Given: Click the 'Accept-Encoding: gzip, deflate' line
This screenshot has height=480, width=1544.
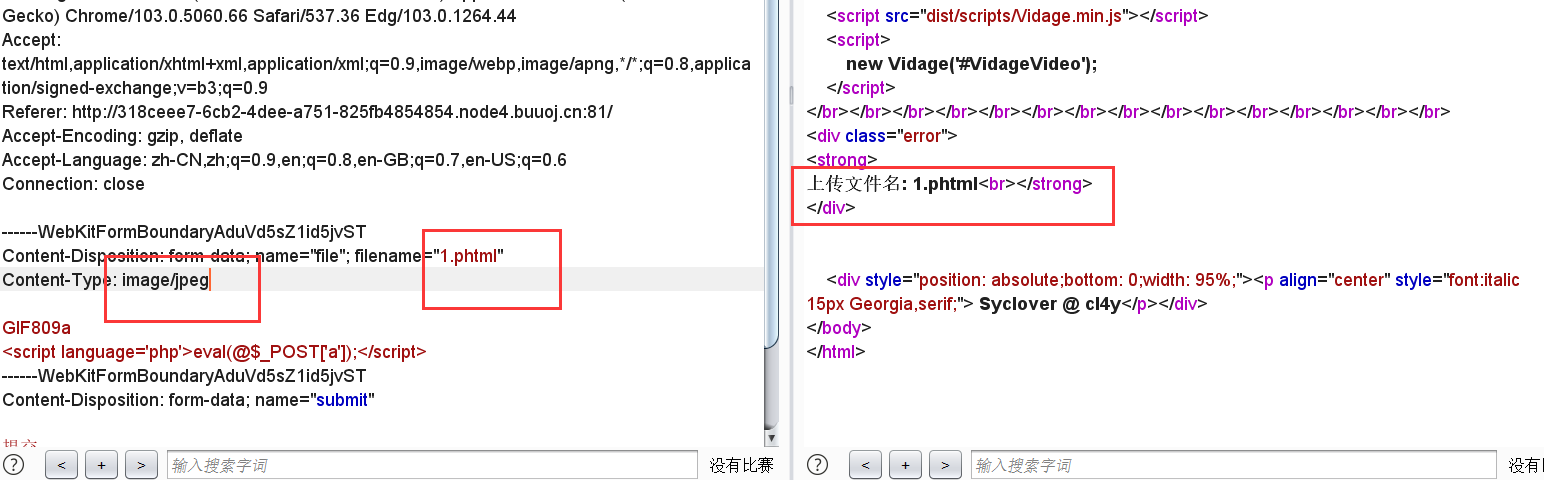Looking at the screenshot, I should coord(122,136).
